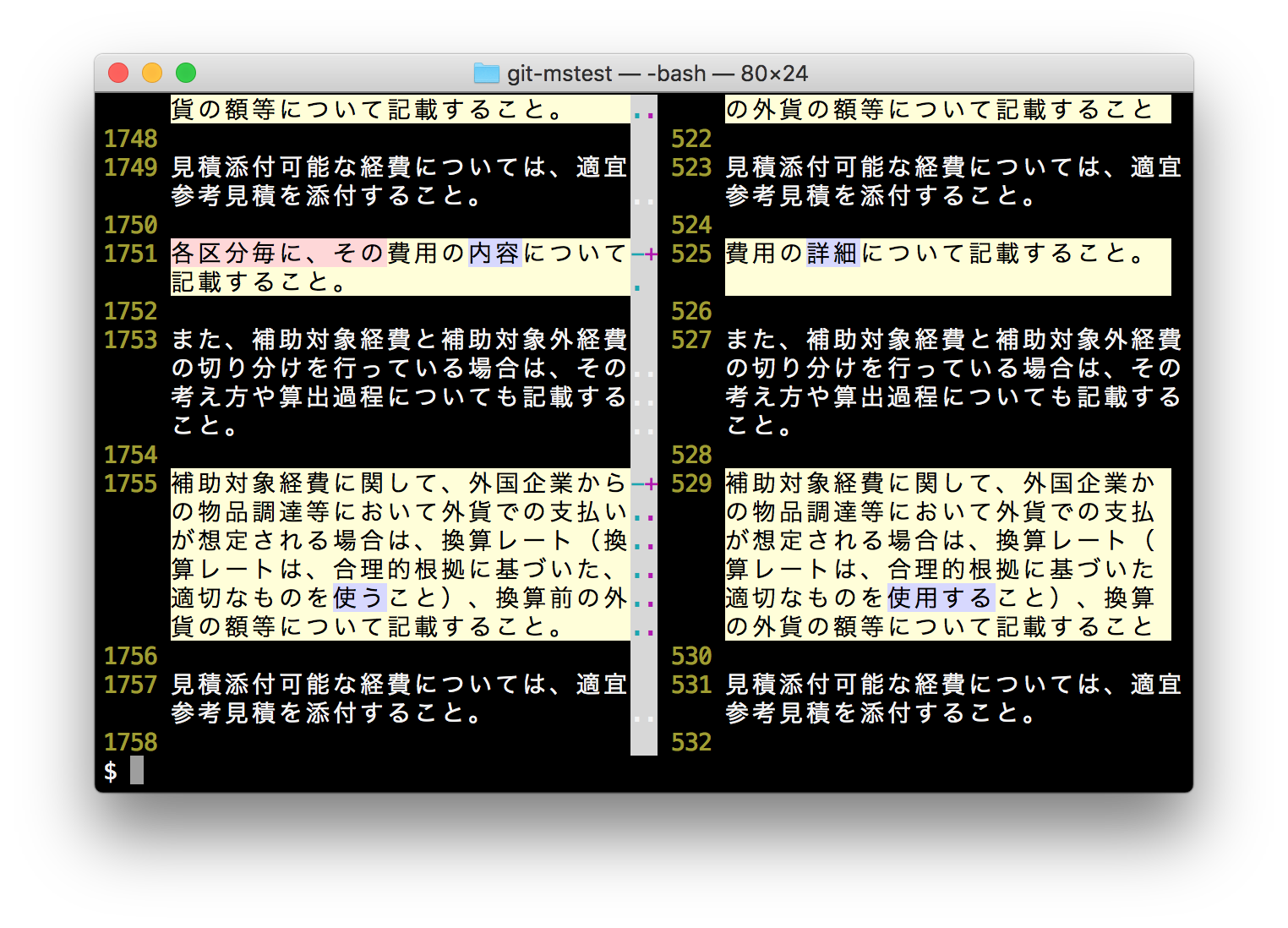Click the green zoom button
This screenshot has width=1288, height=928.
(185, 73)
